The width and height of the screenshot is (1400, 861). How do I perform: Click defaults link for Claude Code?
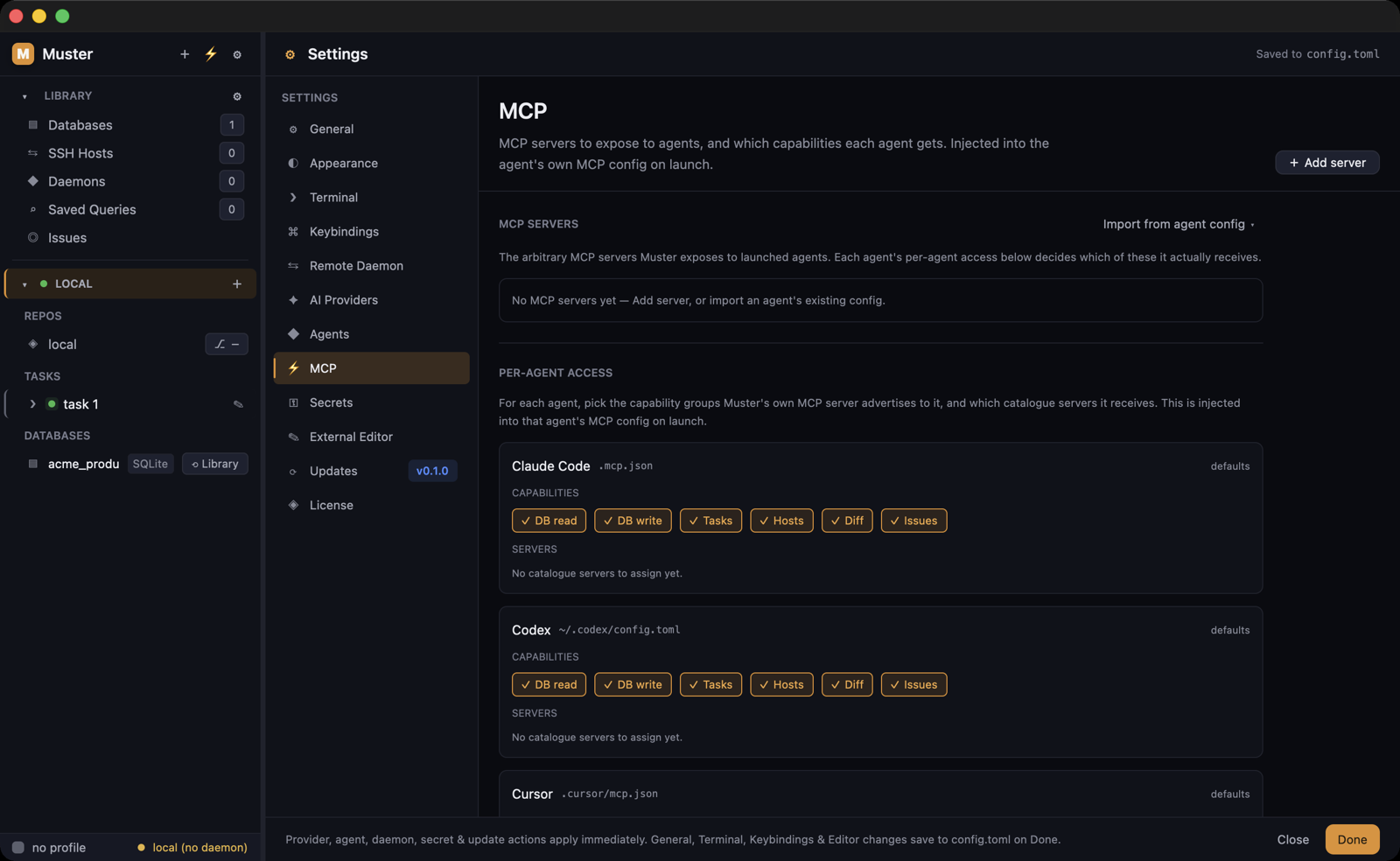point(1229,466)
